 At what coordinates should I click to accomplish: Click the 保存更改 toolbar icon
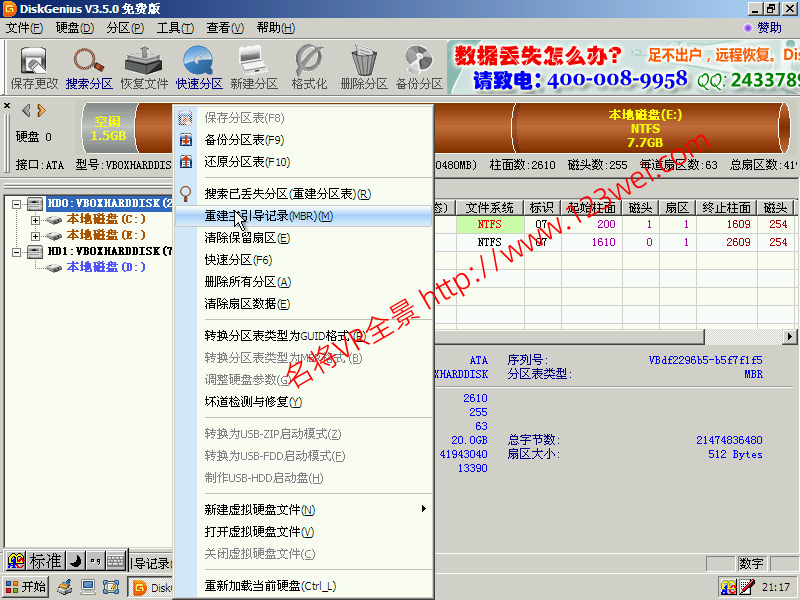coord(34,67)
